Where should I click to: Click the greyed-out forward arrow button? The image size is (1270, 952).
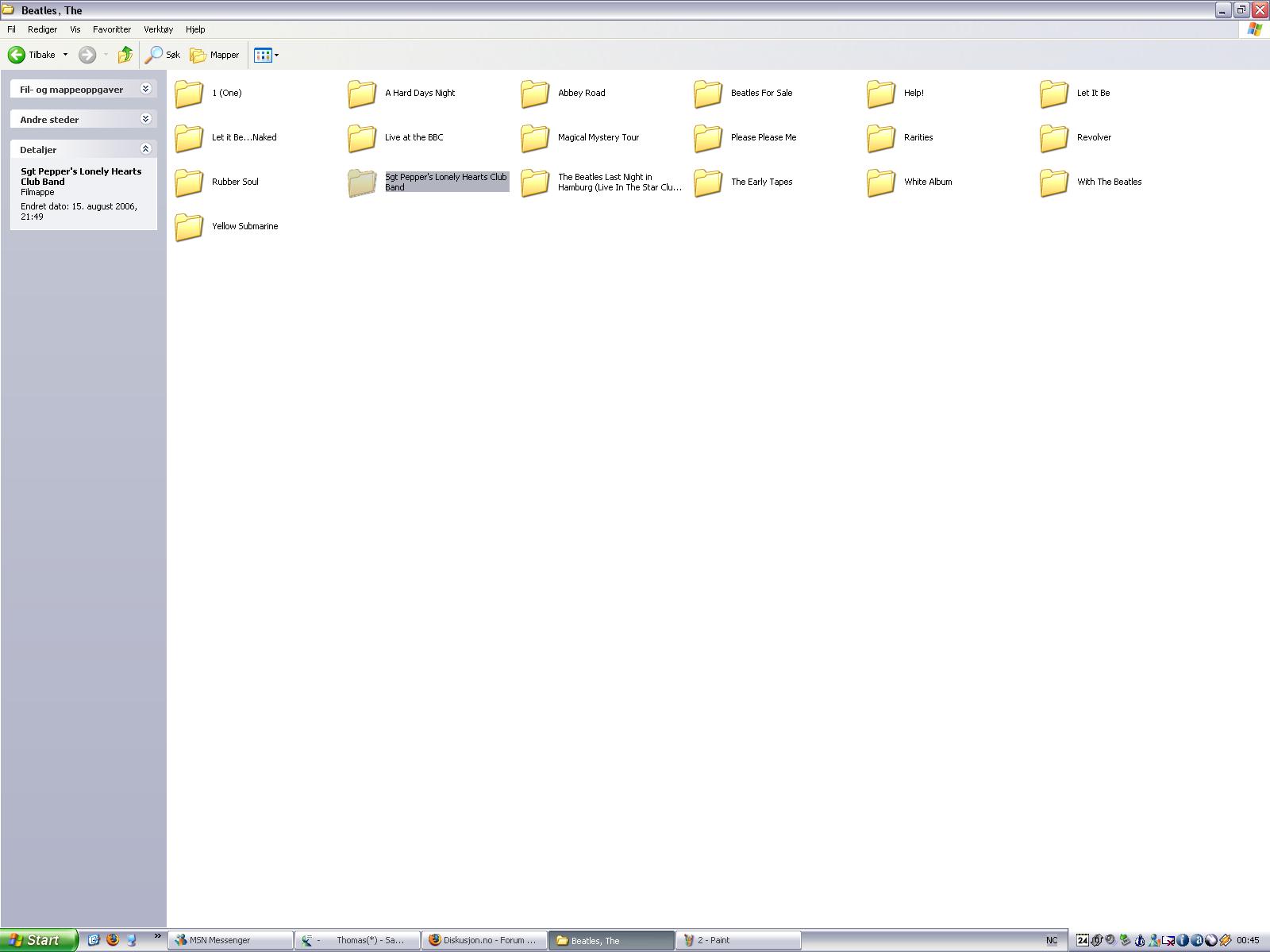87,55
